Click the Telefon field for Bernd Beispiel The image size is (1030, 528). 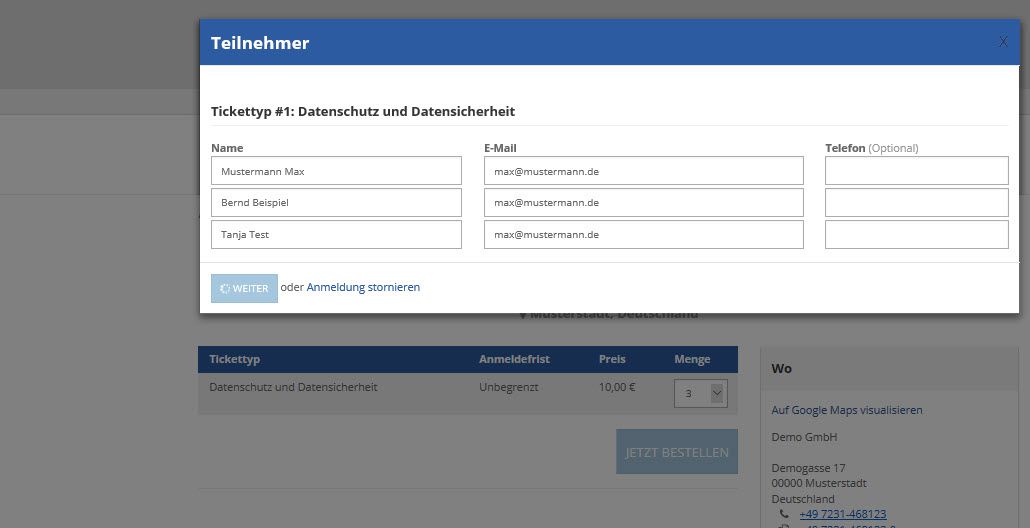[916, 202]
